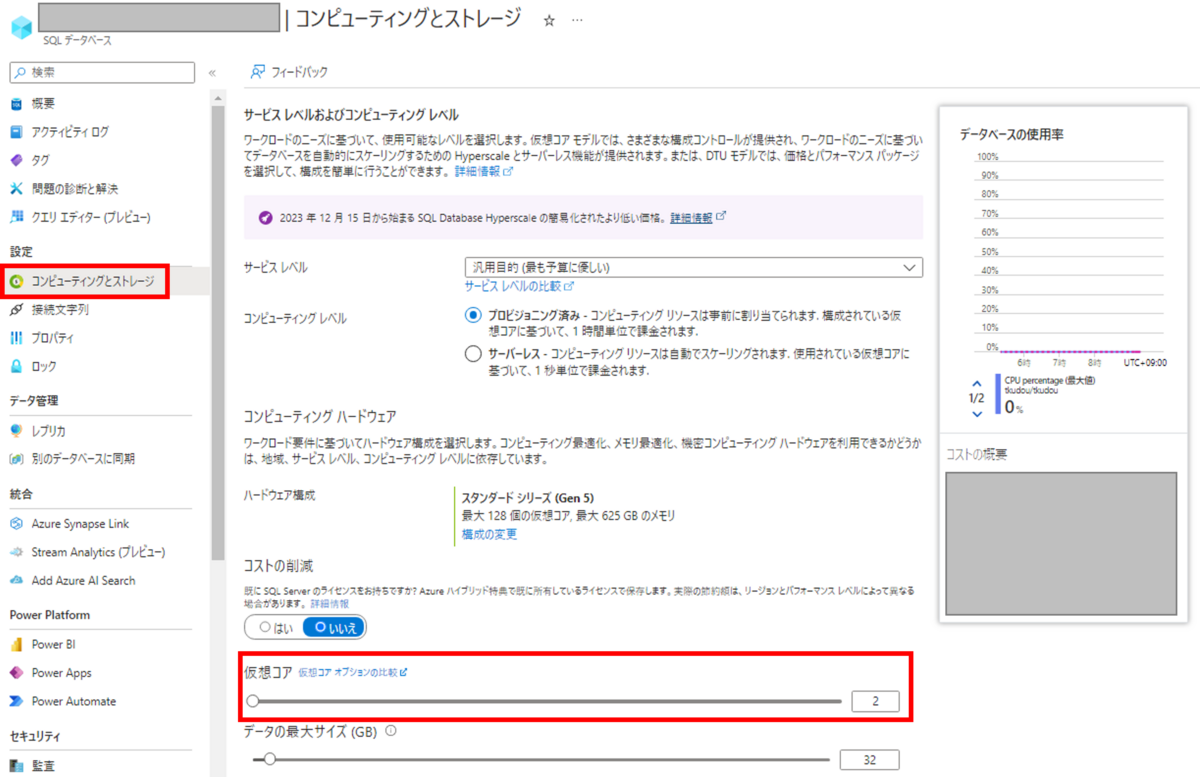Click the search box in sidebar
Screen dimensions: 1200x777
pyautogui.click(x=102, y=72)
